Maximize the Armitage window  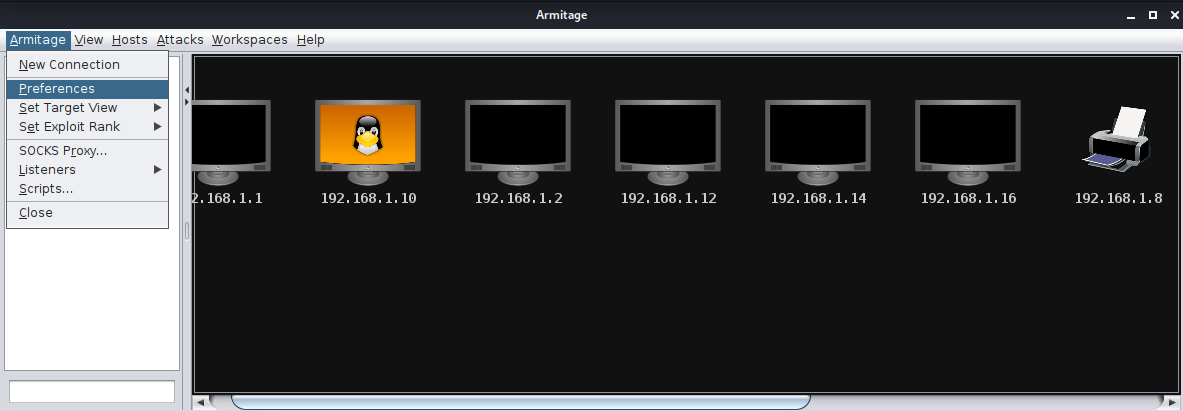tap(1153, 15)
